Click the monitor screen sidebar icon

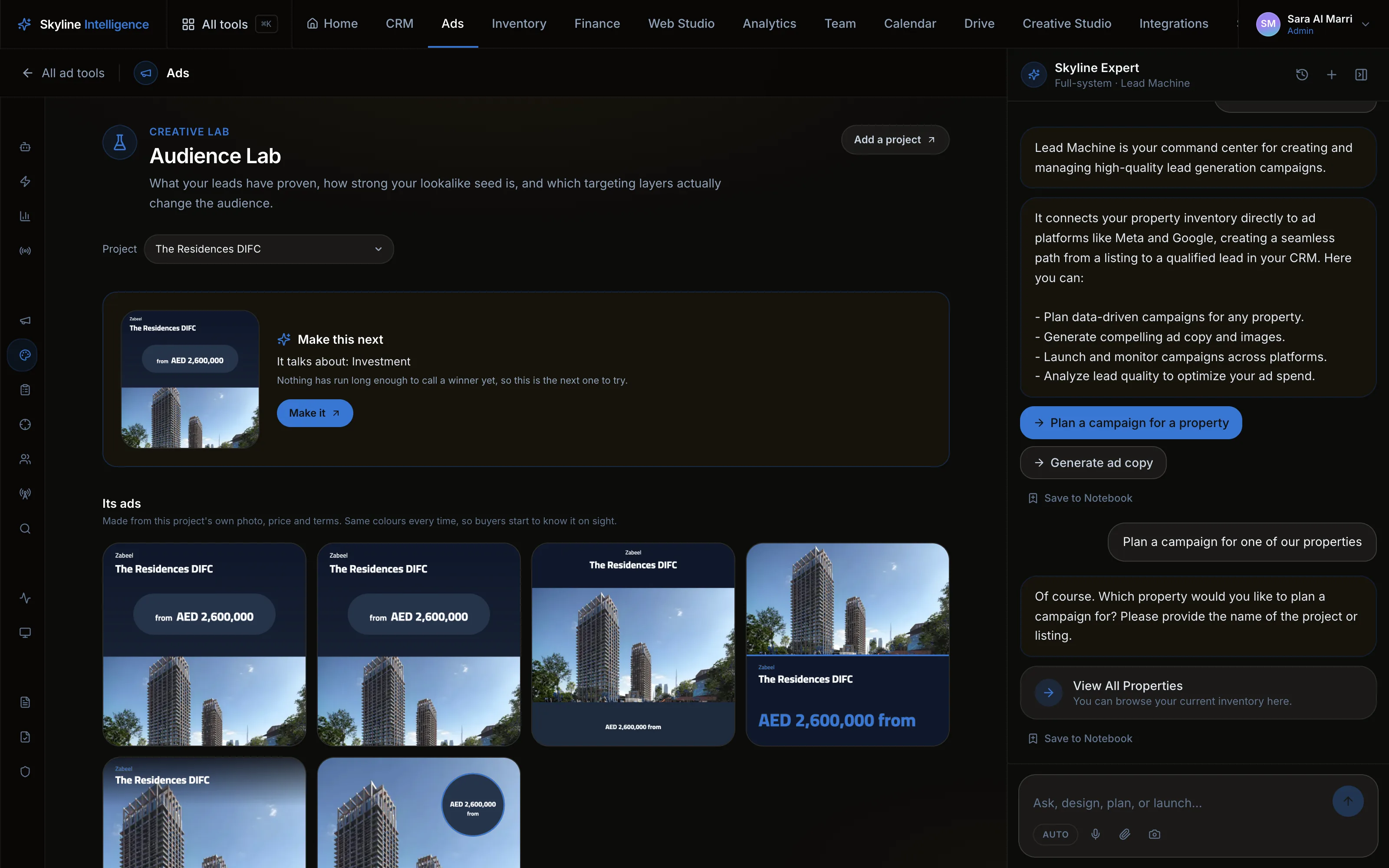(x=25, y=633)
